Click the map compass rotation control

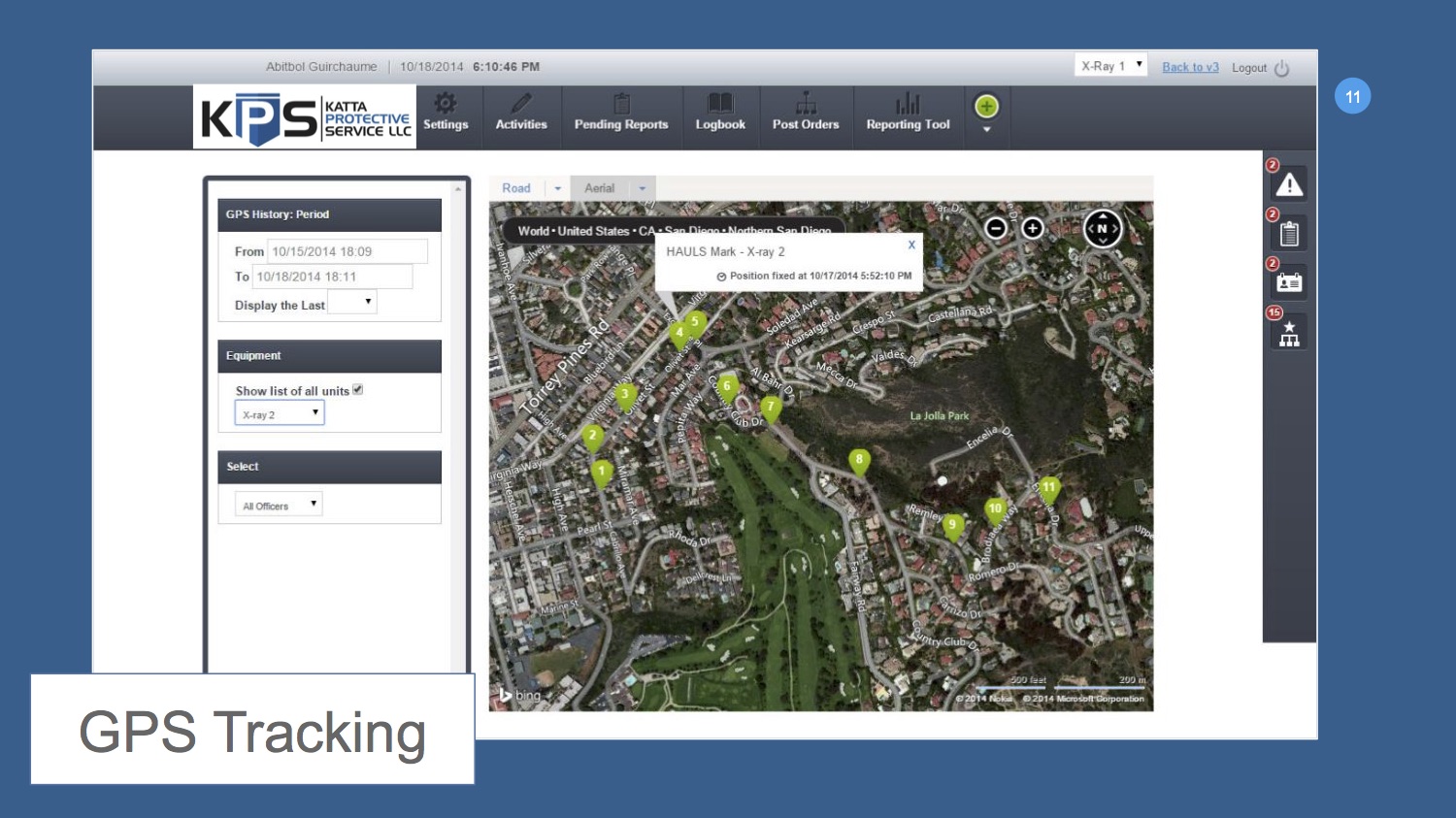[x=1103, y=229]
